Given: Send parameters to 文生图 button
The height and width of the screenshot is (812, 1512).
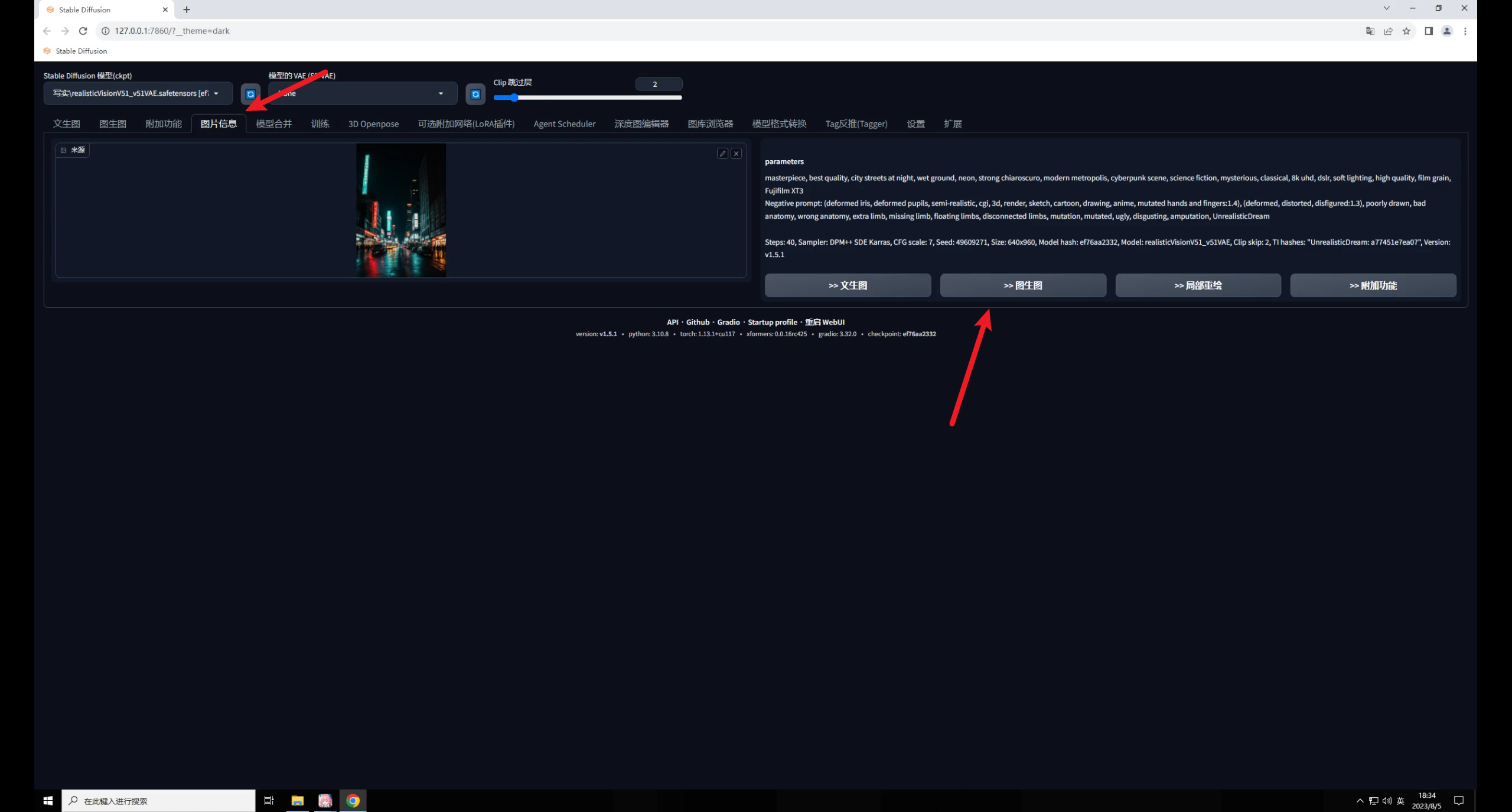Looking at the screenshot, I should [x=847, y=285].
